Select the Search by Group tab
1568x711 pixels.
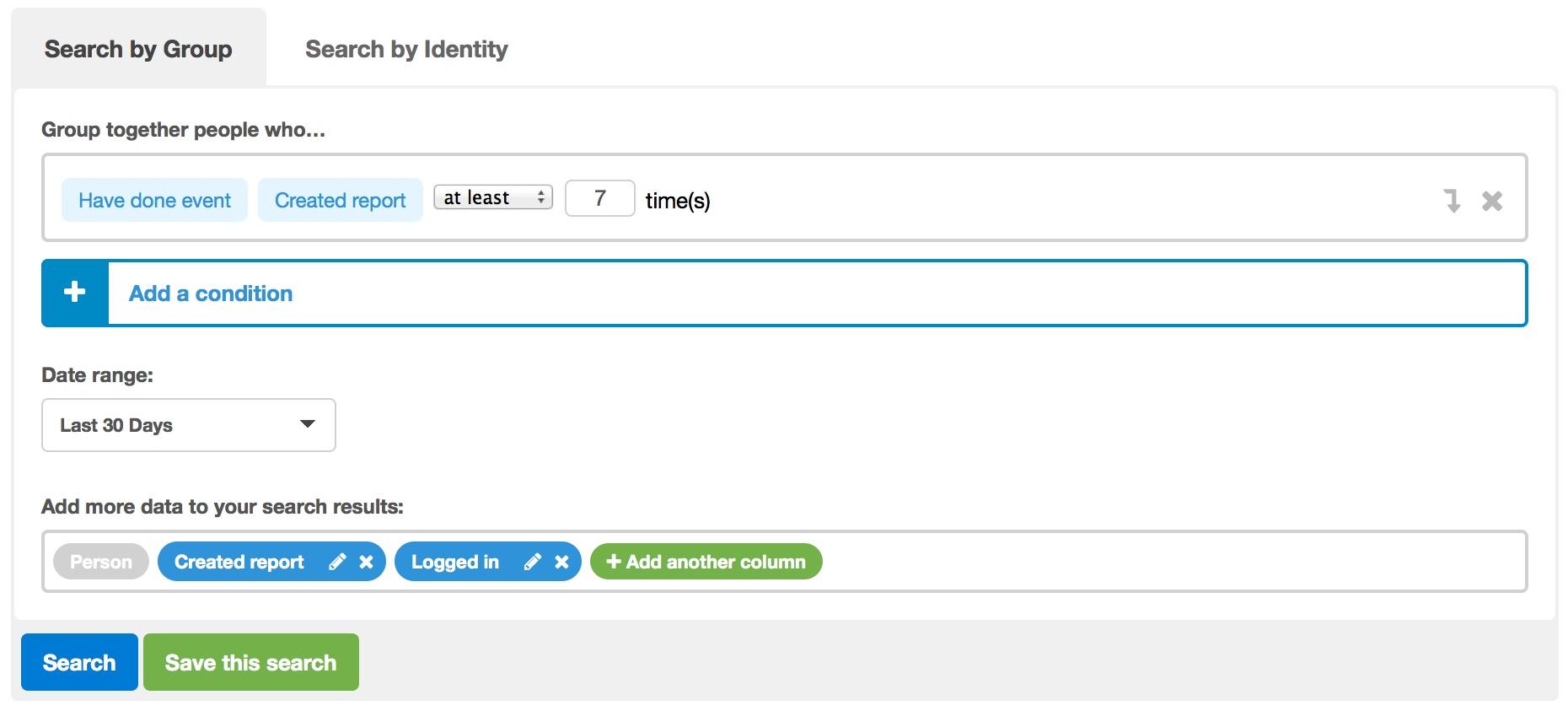(x=138, y=49)
